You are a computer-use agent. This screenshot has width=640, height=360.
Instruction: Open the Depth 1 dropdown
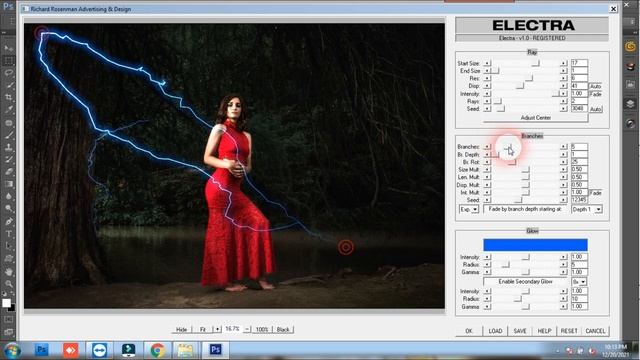pos(586,209)
